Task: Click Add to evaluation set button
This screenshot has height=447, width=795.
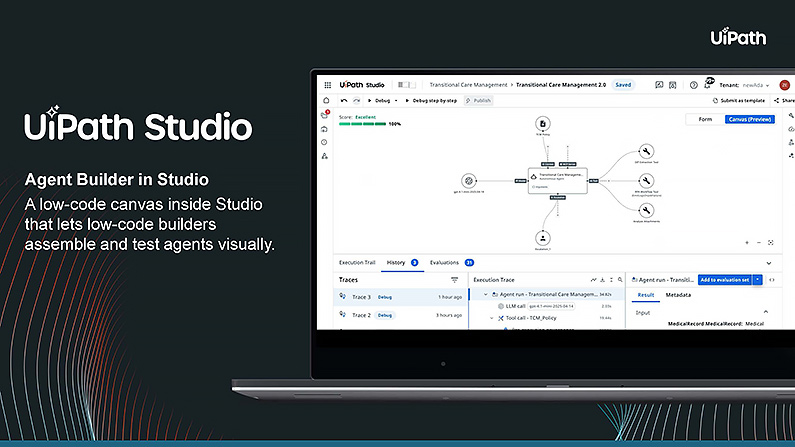Action: pyautogui.click(x=723, y=279)
